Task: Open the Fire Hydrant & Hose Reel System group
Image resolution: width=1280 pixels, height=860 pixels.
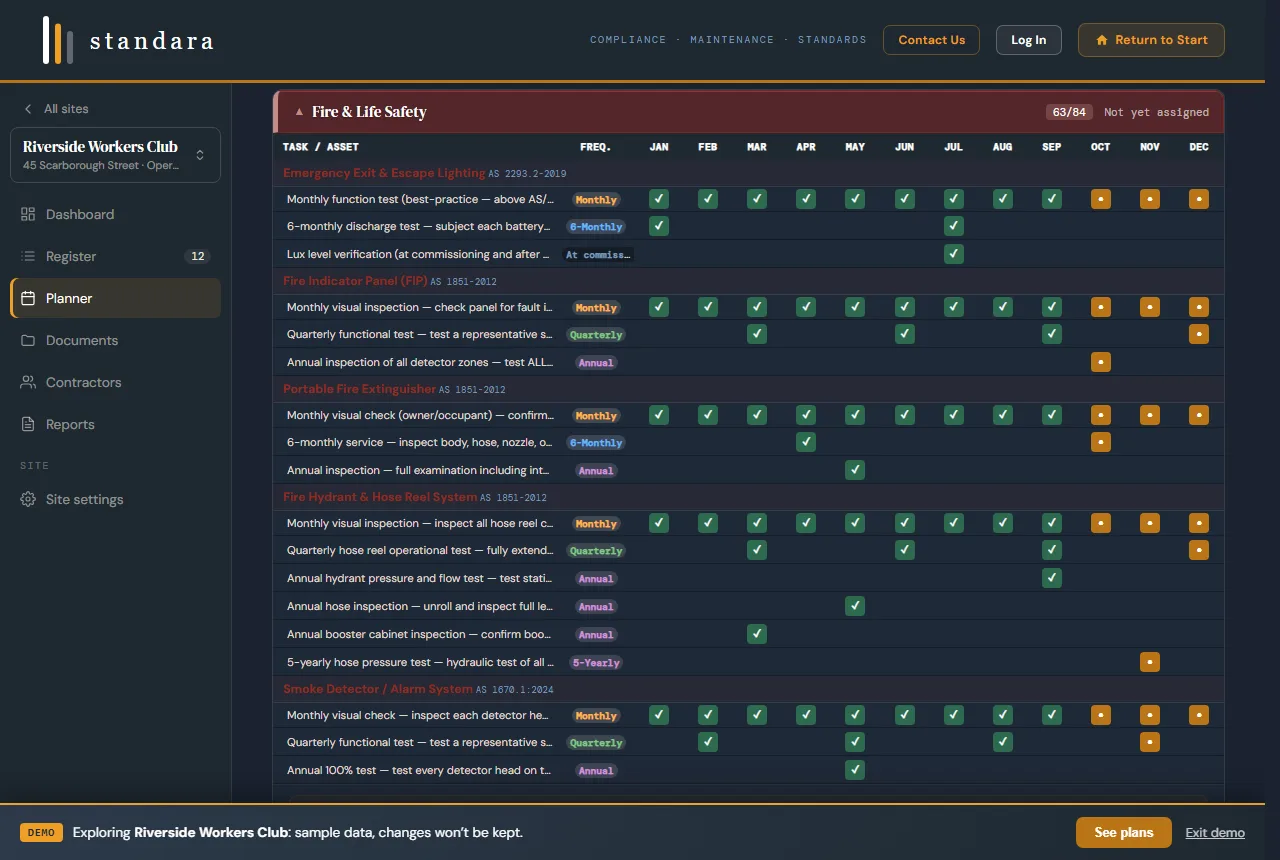Action: coord(748,497)
